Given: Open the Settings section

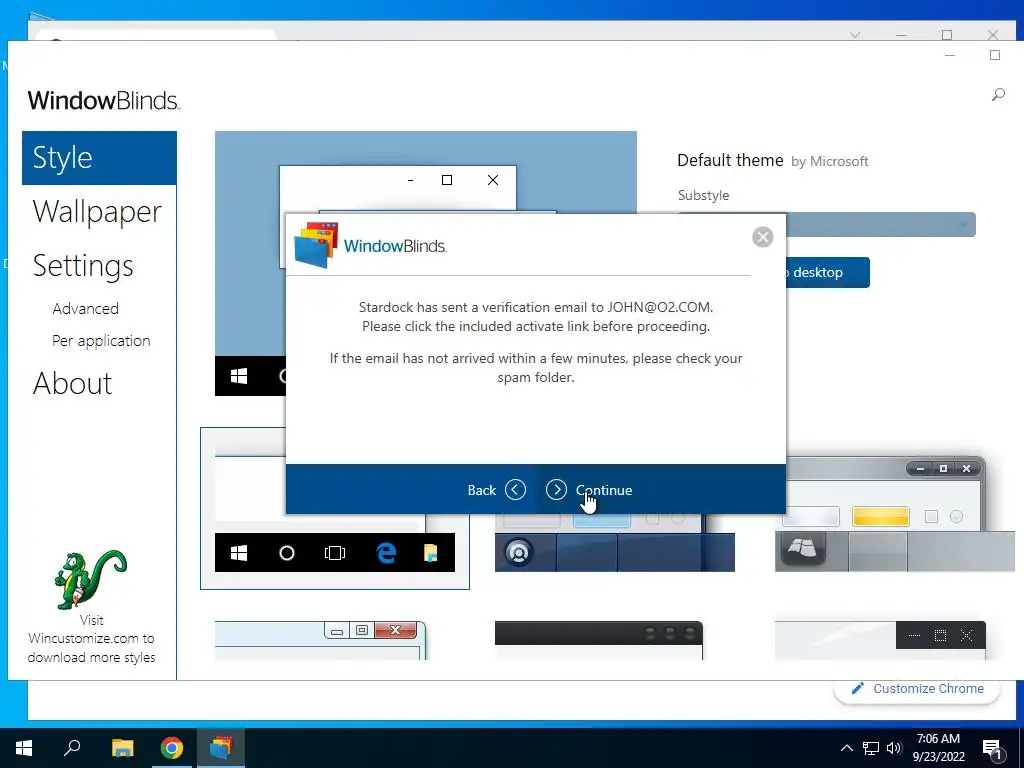Looking at the screenshot, I should (83, 265).
